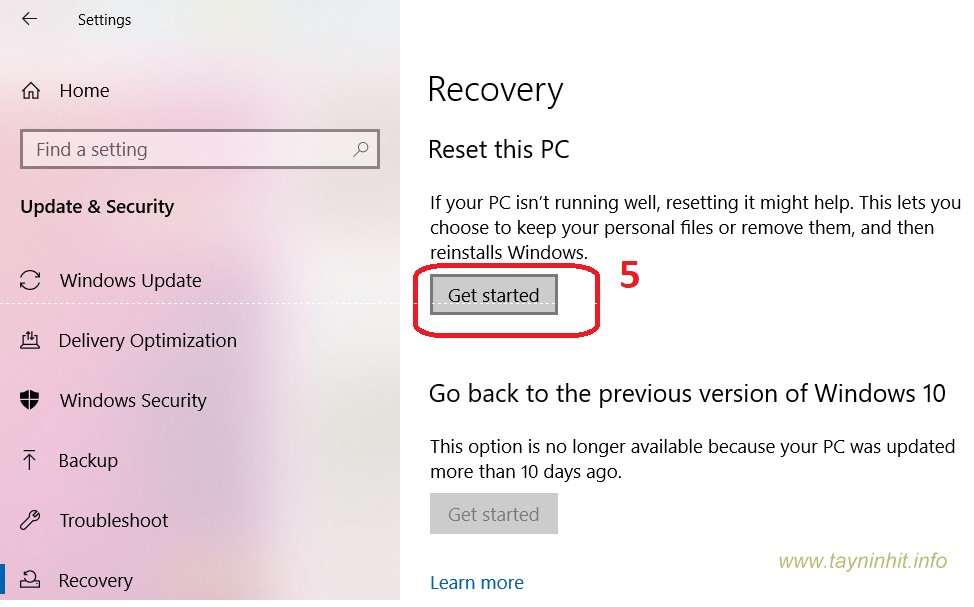
Task: Go to Settings Home
Action: 84,91
